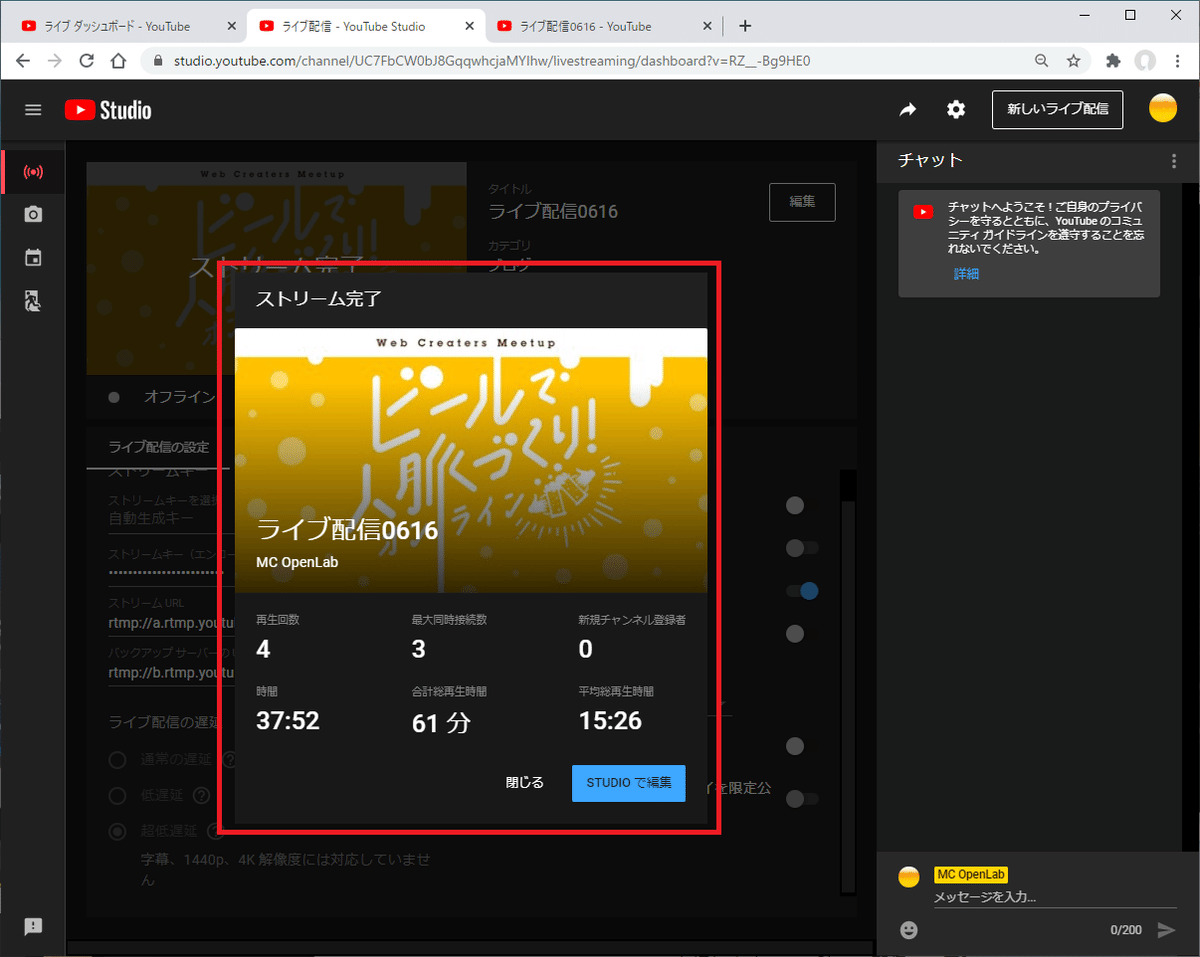The width and height of the screenshot is (1200, 957).
Task: Open the Chrome profile icon
Action: [1145, 61]
